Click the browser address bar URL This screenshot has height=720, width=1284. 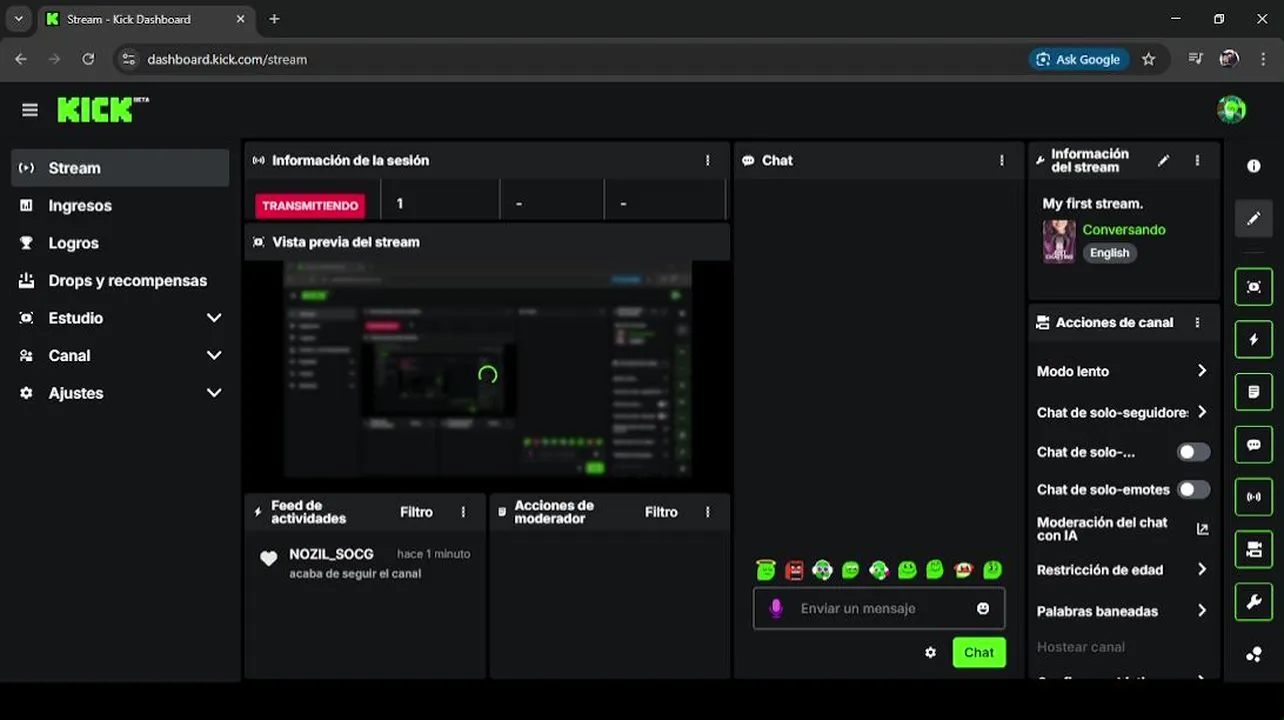point(227,59)
